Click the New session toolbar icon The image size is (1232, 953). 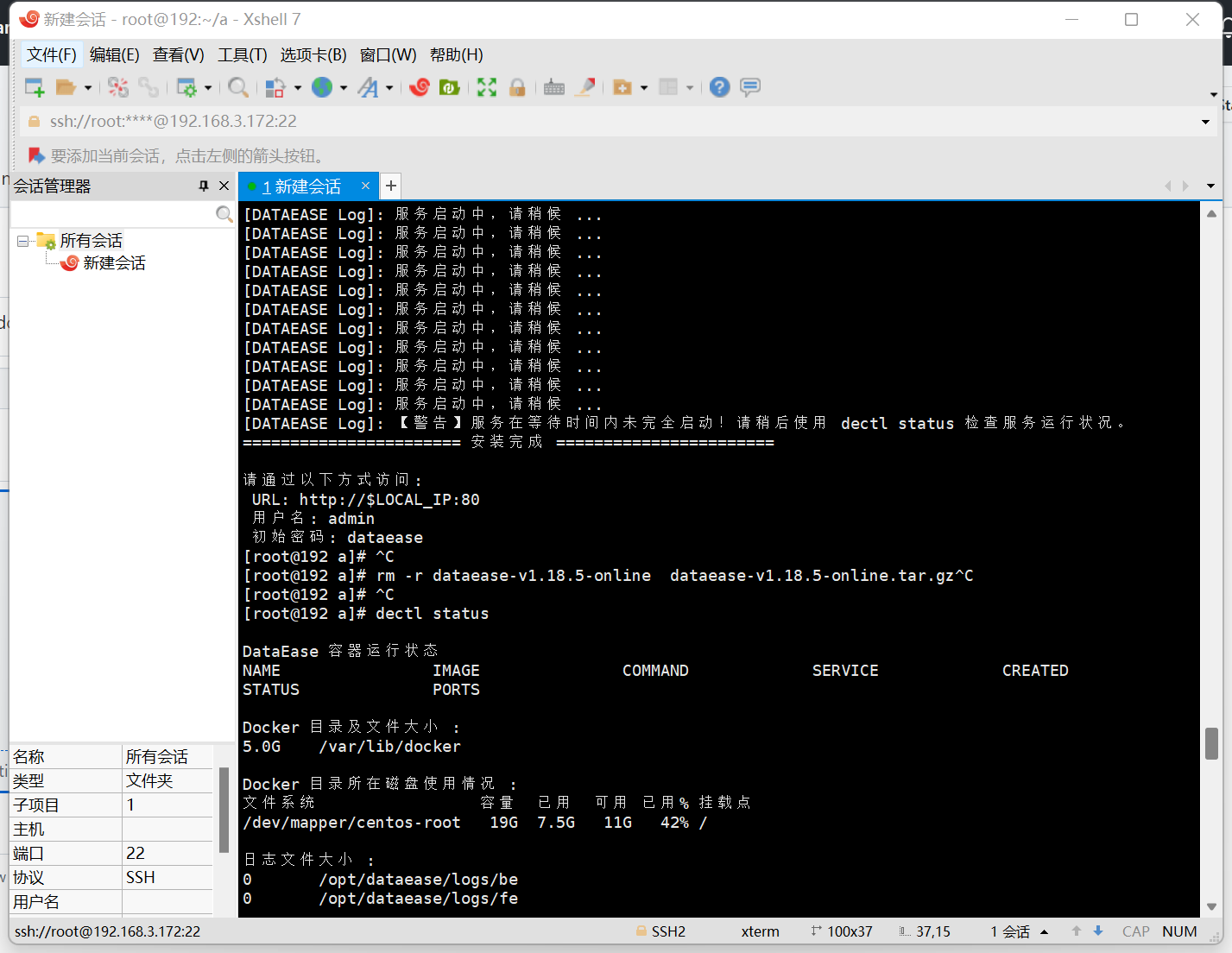[x=35, y=87]
